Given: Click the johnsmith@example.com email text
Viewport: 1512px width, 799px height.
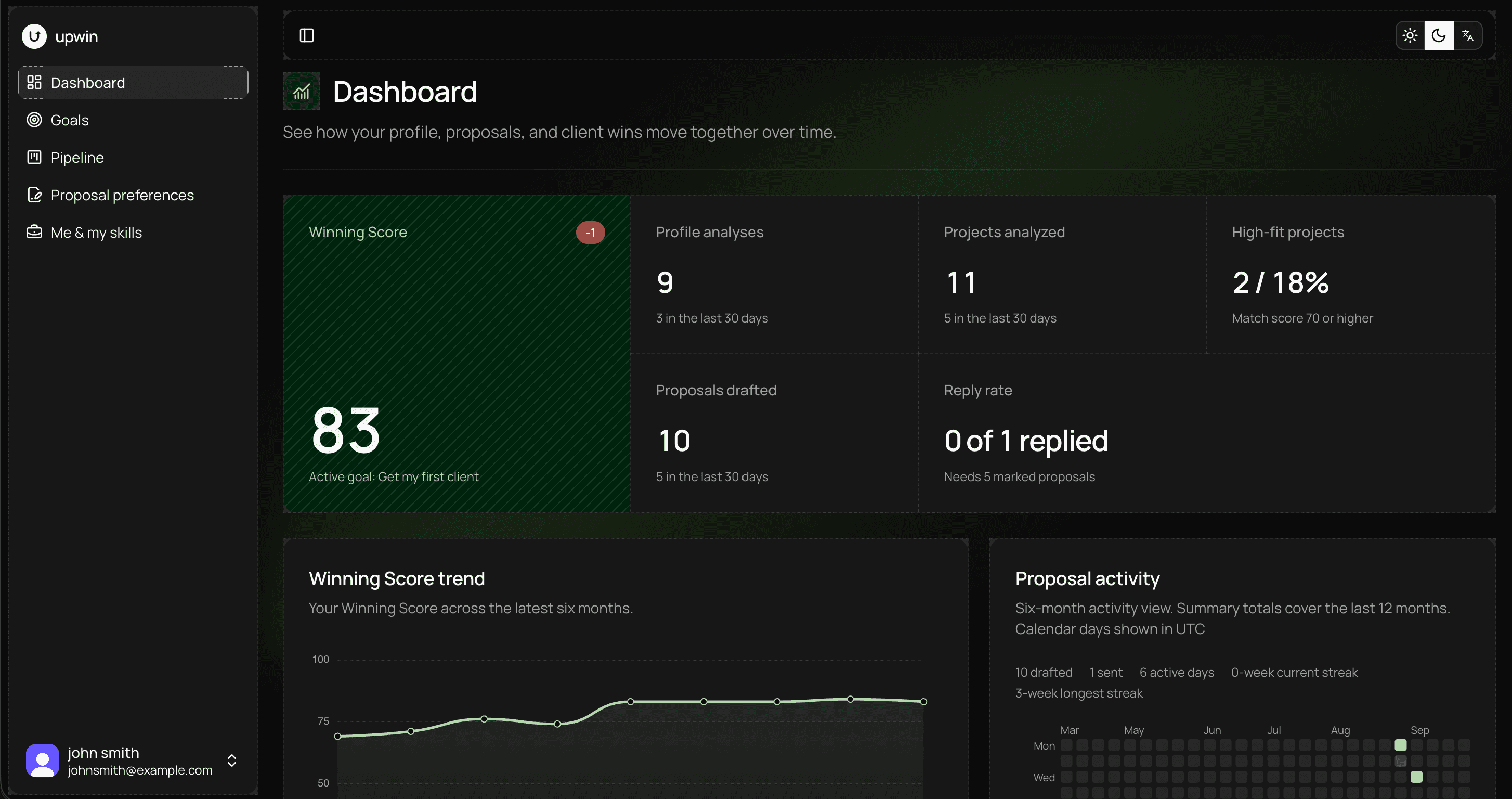Looking at the screenshot, I should tap(140, 770).
